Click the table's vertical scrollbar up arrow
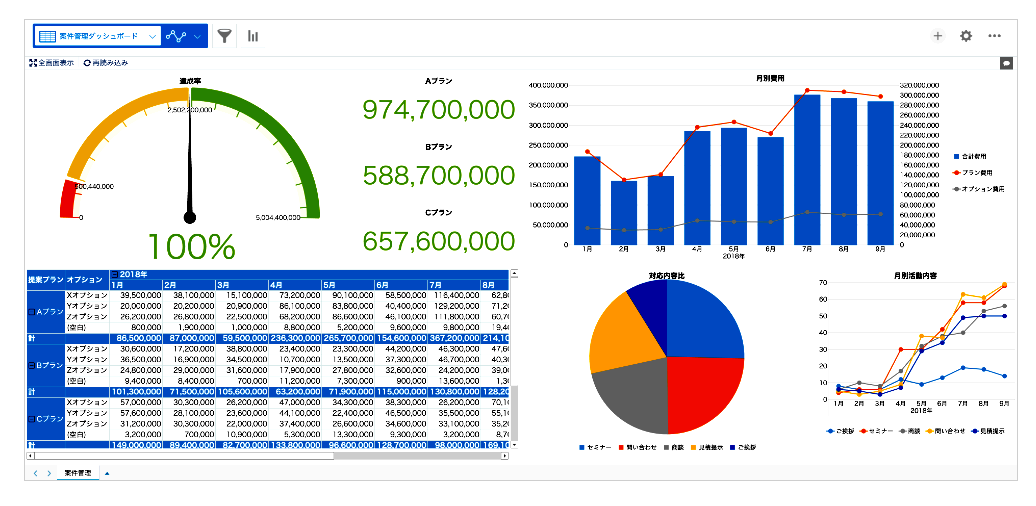Image resolution: width=1036 pixels, height=506 pixels. click(514, 273)
